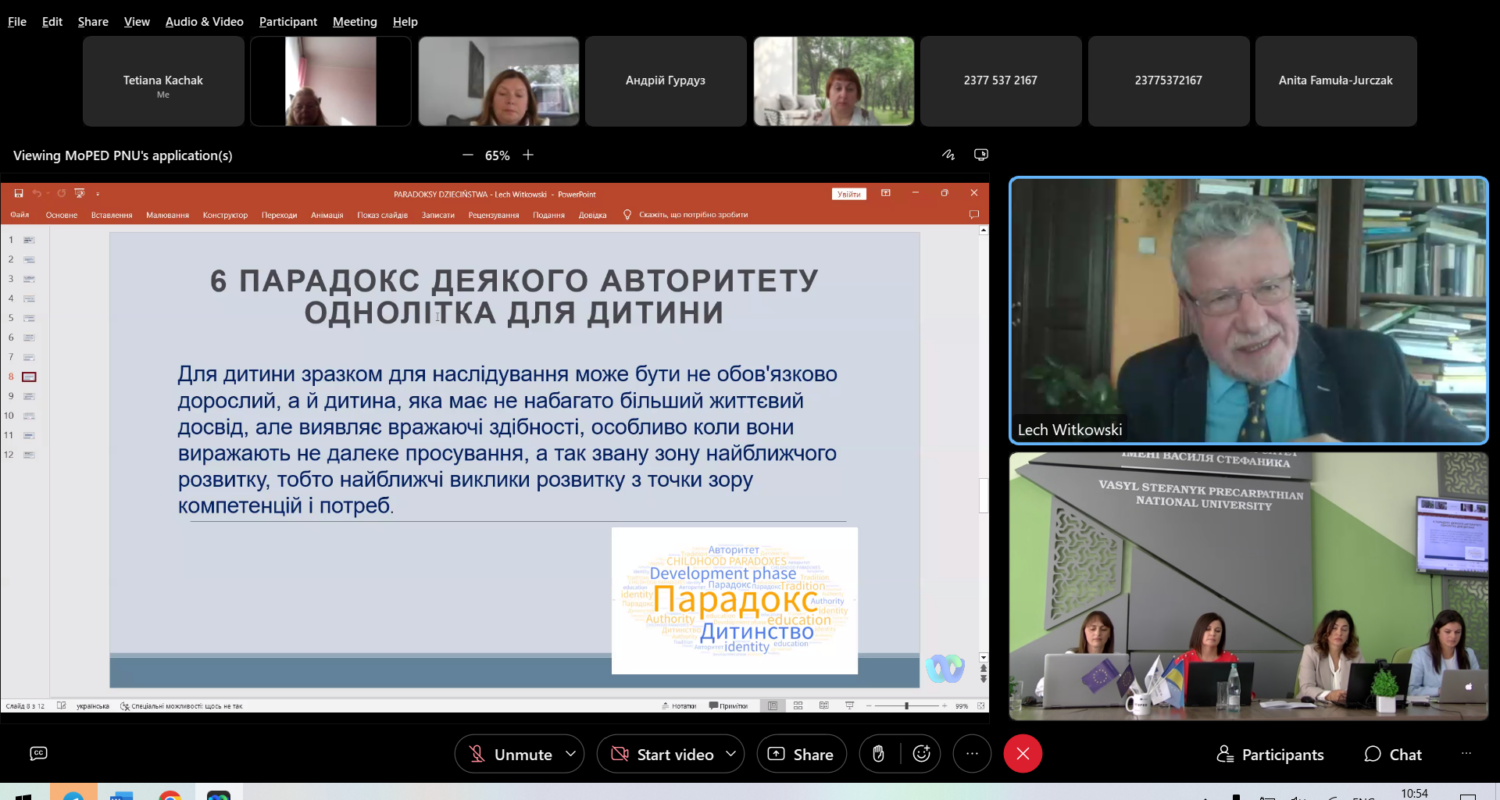
Task: Open the more options ellipsis in the center controls
Action: click(972, 754)
